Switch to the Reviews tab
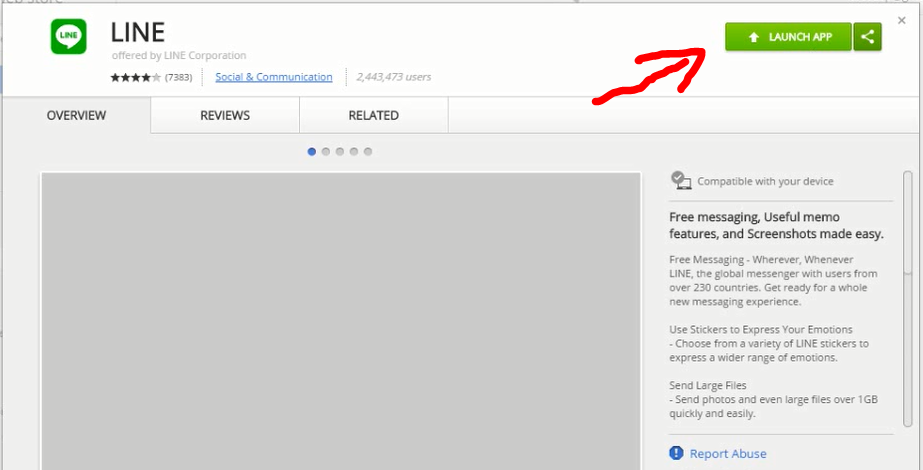 (225, 115)
